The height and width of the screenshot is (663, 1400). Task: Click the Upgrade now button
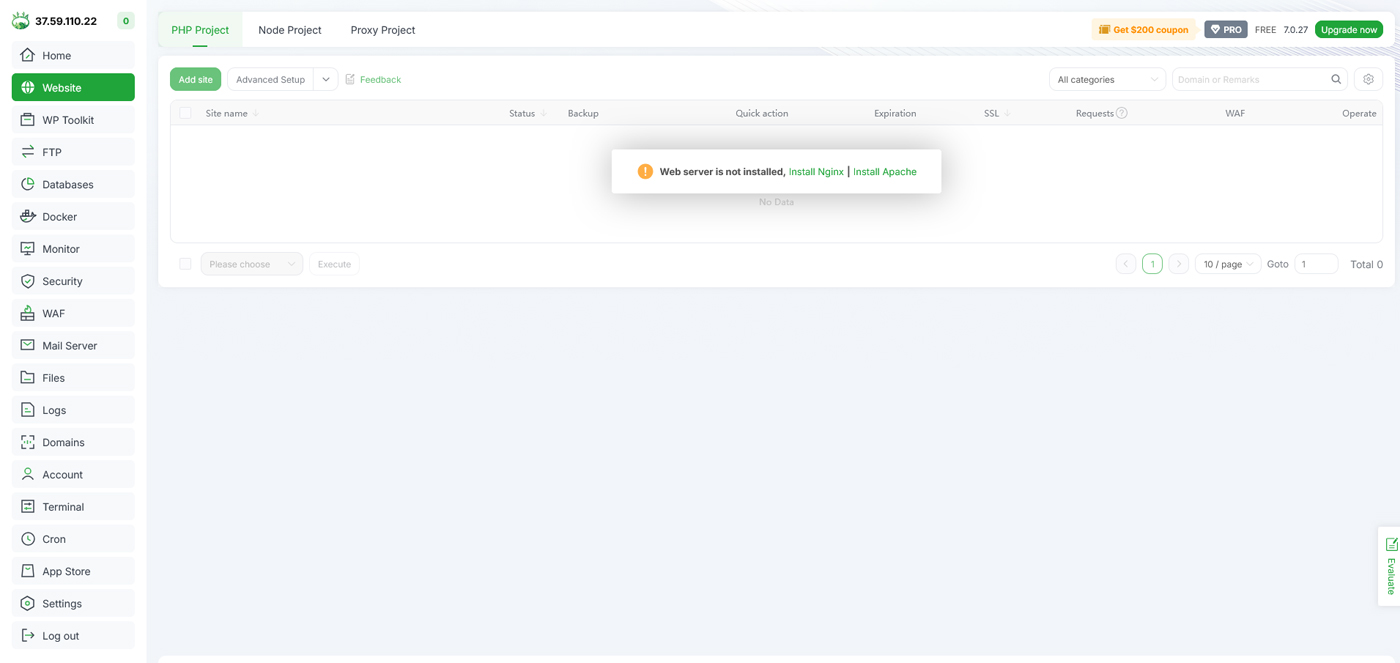[1348, 30]
